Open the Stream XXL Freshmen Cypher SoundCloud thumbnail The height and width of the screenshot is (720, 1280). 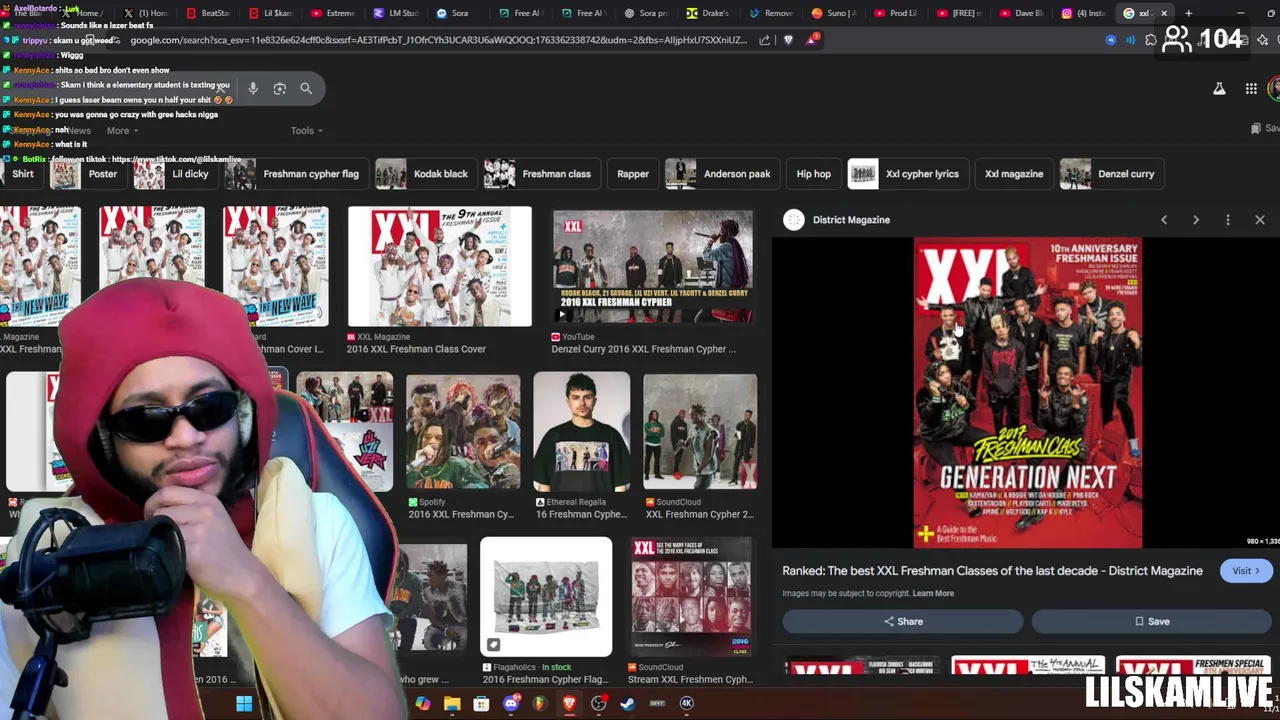(x=691, y=597)
